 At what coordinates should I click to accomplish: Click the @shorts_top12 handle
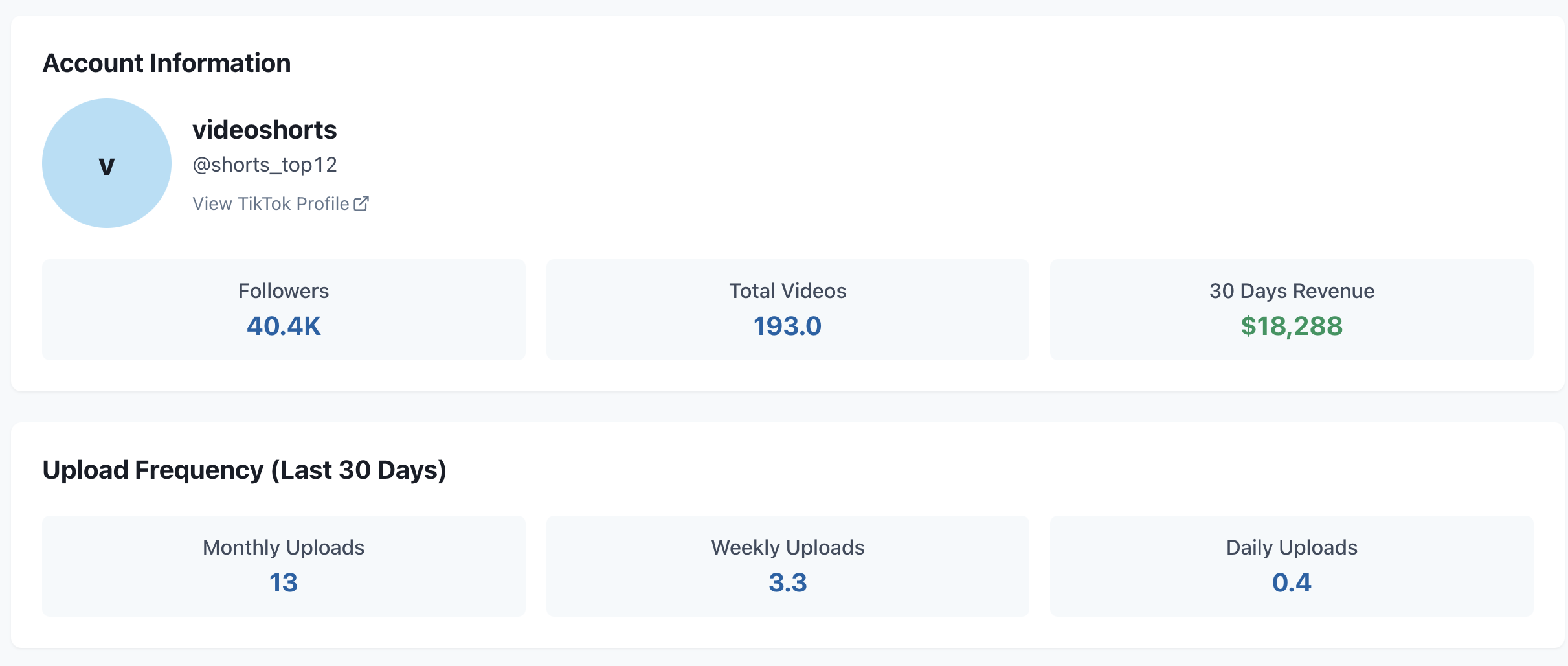(265, 164)
